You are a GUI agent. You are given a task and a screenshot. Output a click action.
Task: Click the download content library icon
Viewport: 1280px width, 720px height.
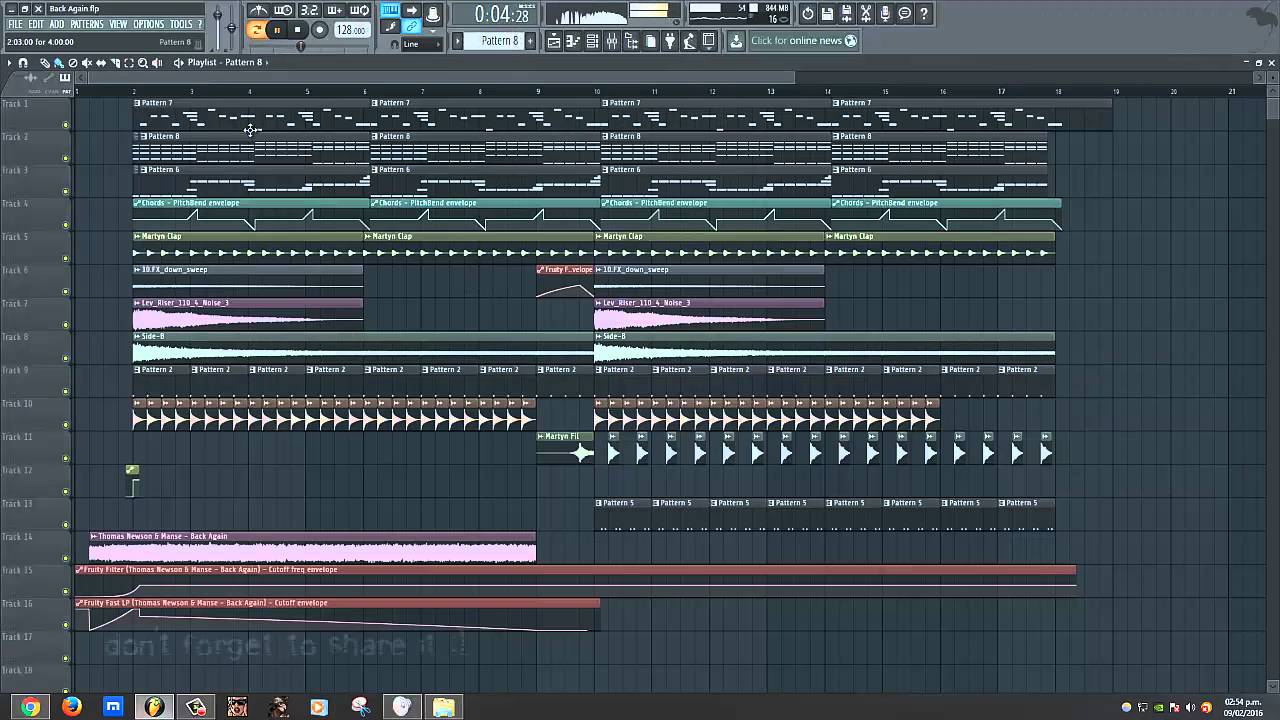[735, 41]
